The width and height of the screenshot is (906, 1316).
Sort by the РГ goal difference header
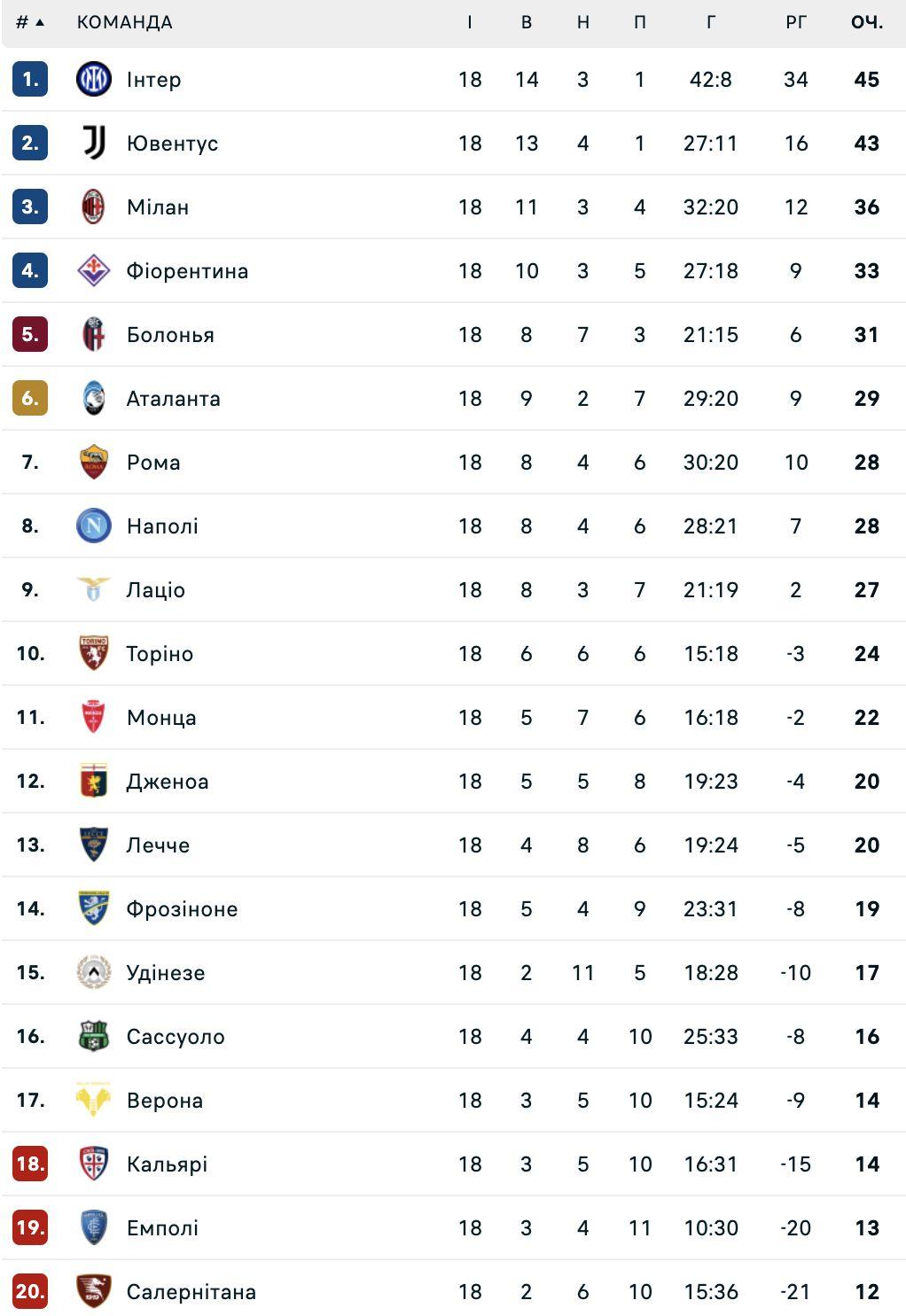(x=795, y=22)
